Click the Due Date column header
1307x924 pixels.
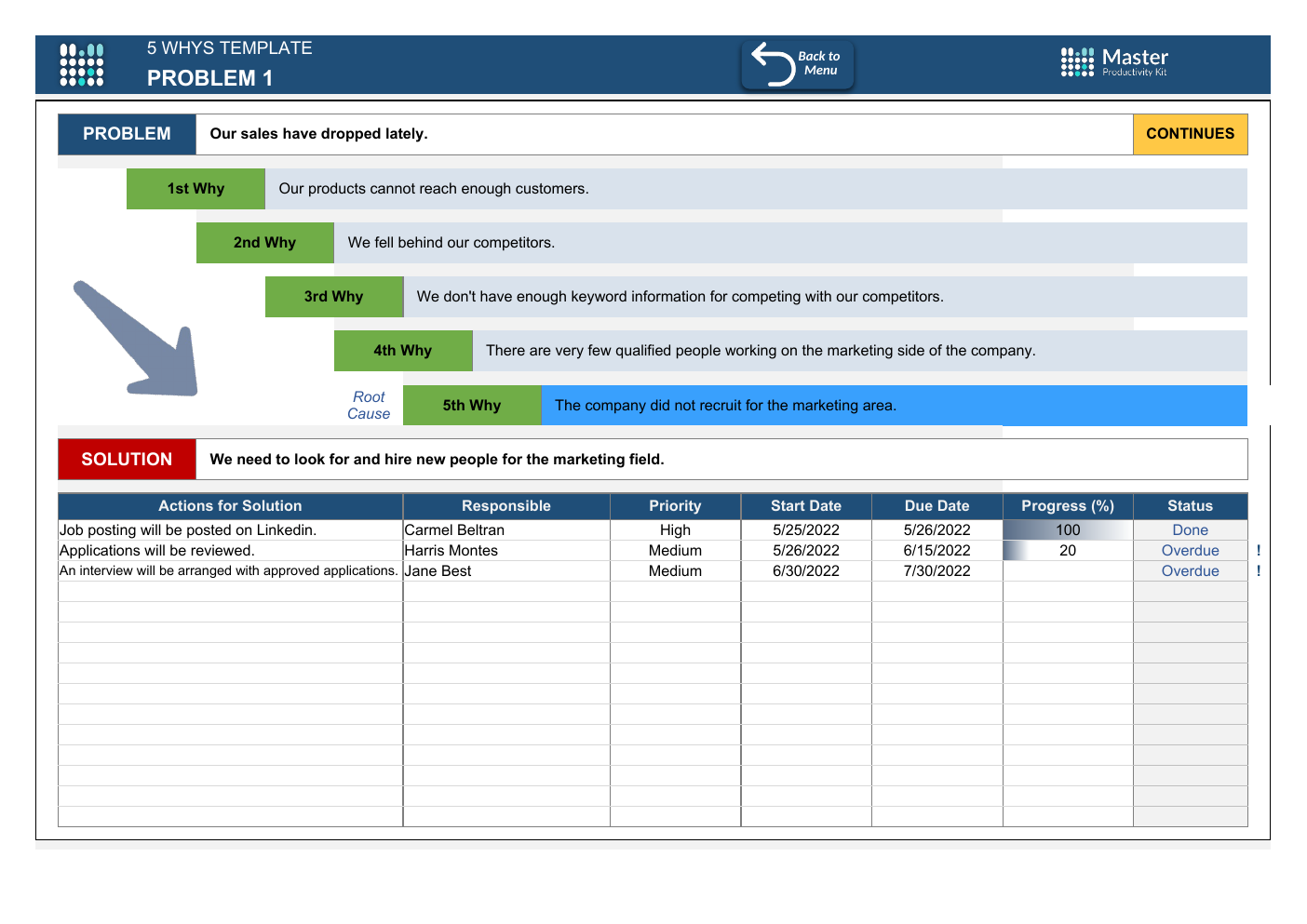937,506
